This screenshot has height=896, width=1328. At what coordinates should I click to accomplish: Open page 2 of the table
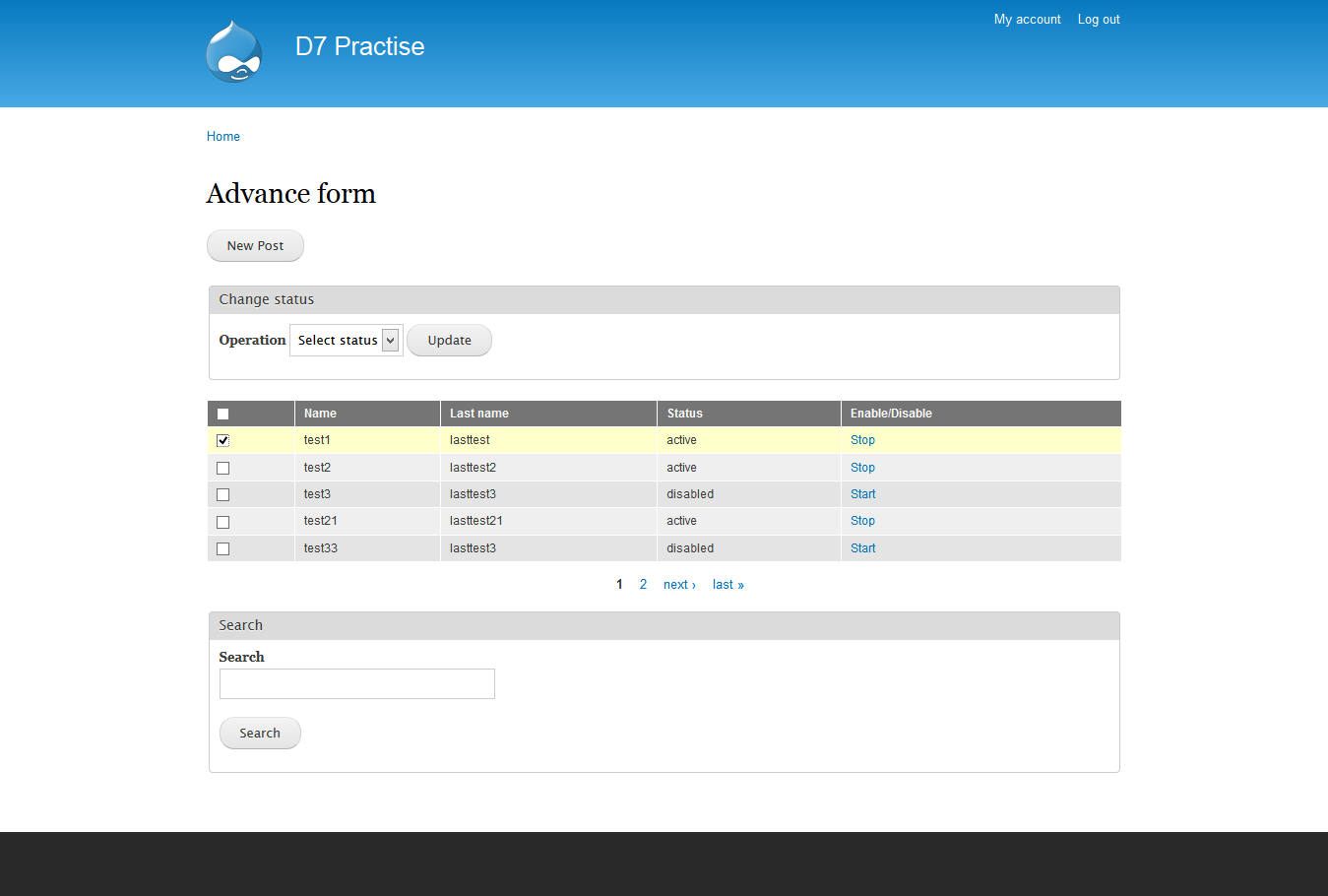coord(643,584)
